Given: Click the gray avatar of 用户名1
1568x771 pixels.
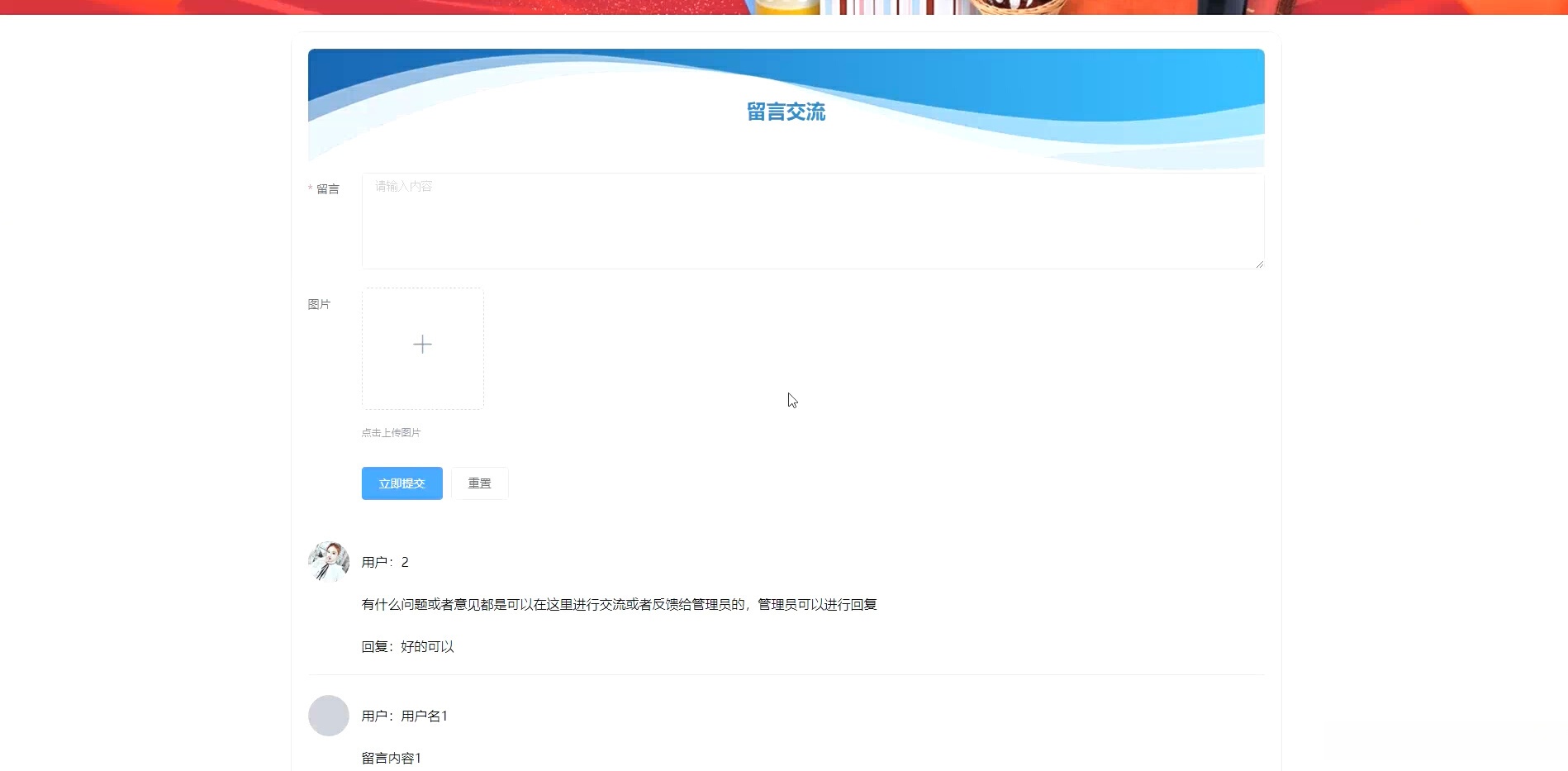Looking at the screenshot, I should coord(328,716).
